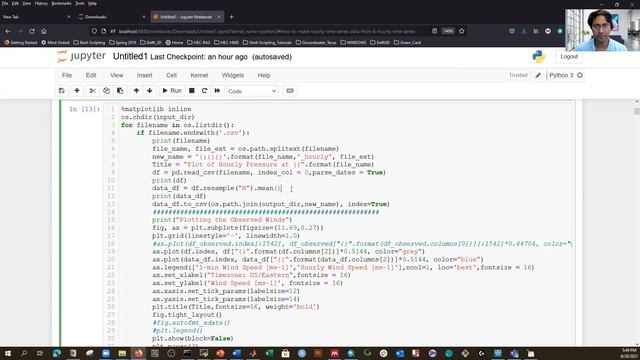
Task: Go back with the browser back arrow
Action: (8, 31)
